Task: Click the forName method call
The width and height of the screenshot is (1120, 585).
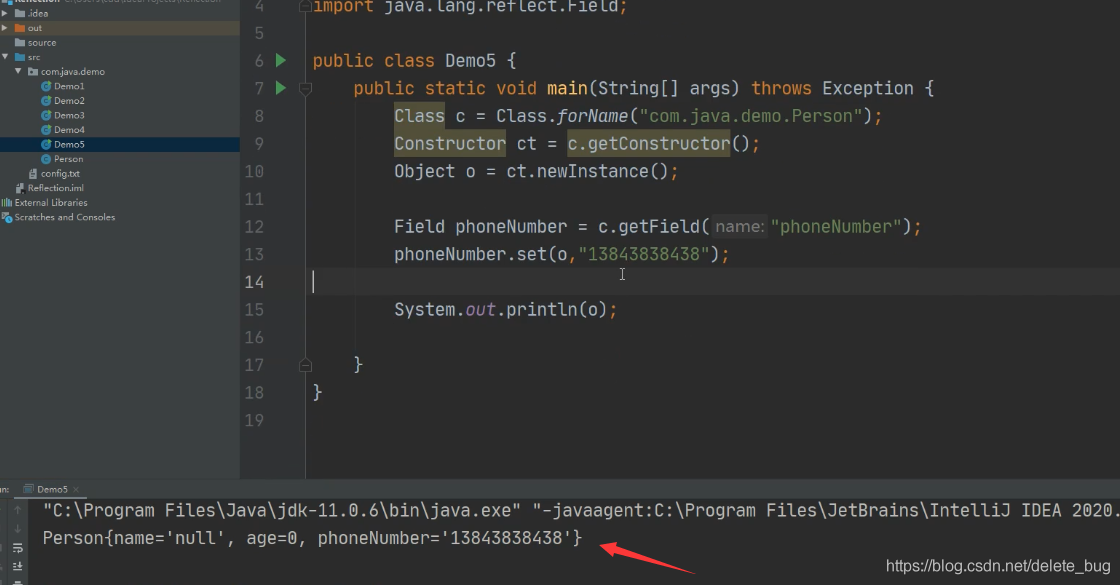Action: click(592, 116)
